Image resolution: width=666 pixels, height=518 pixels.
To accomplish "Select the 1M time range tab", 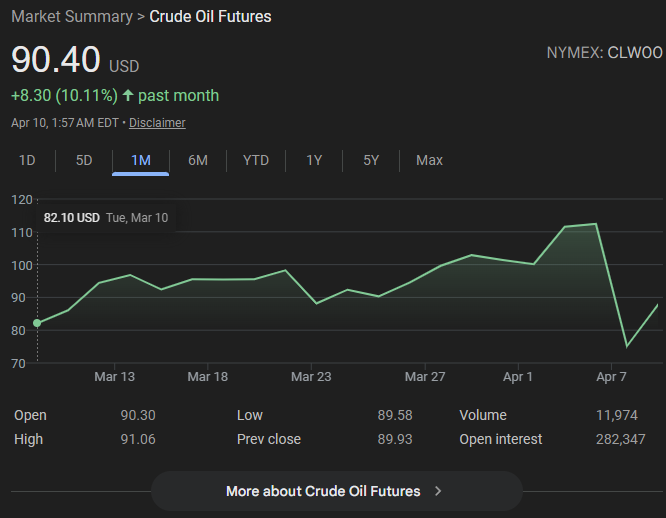I will click(140, 160).
